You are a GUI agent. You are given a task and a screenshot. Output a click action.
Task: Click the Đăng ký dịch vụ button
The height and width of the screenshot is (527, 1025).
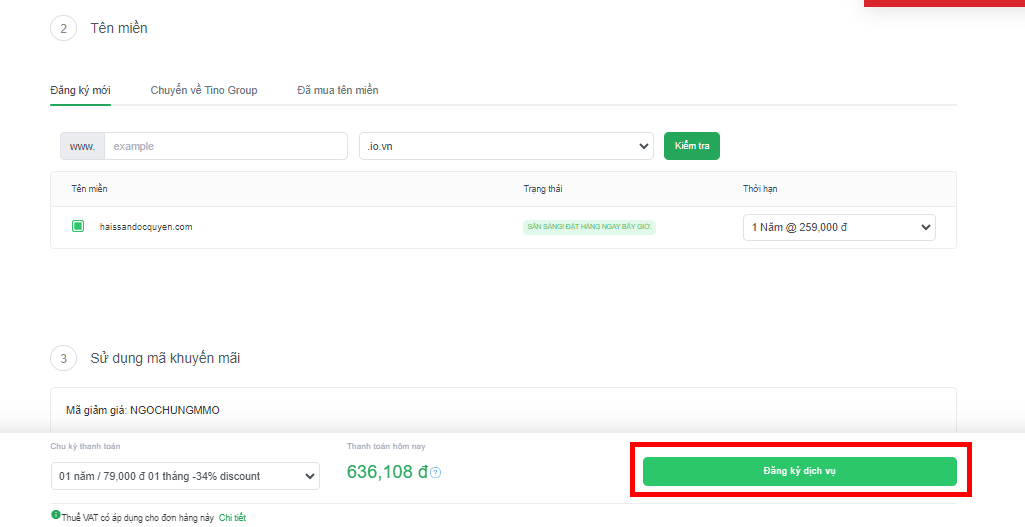pyautogui.click(x=799, y=471)
